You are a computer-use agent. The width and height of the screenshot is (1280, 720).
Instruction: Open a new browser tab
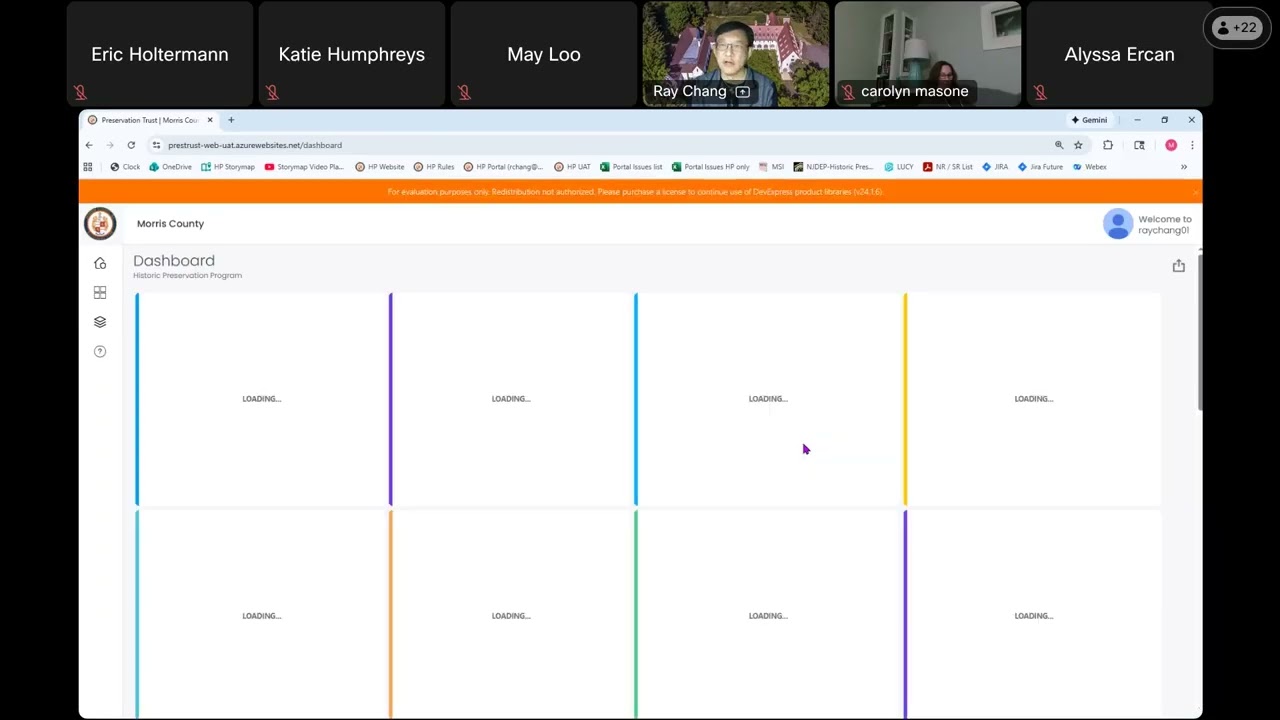(231, 120)
